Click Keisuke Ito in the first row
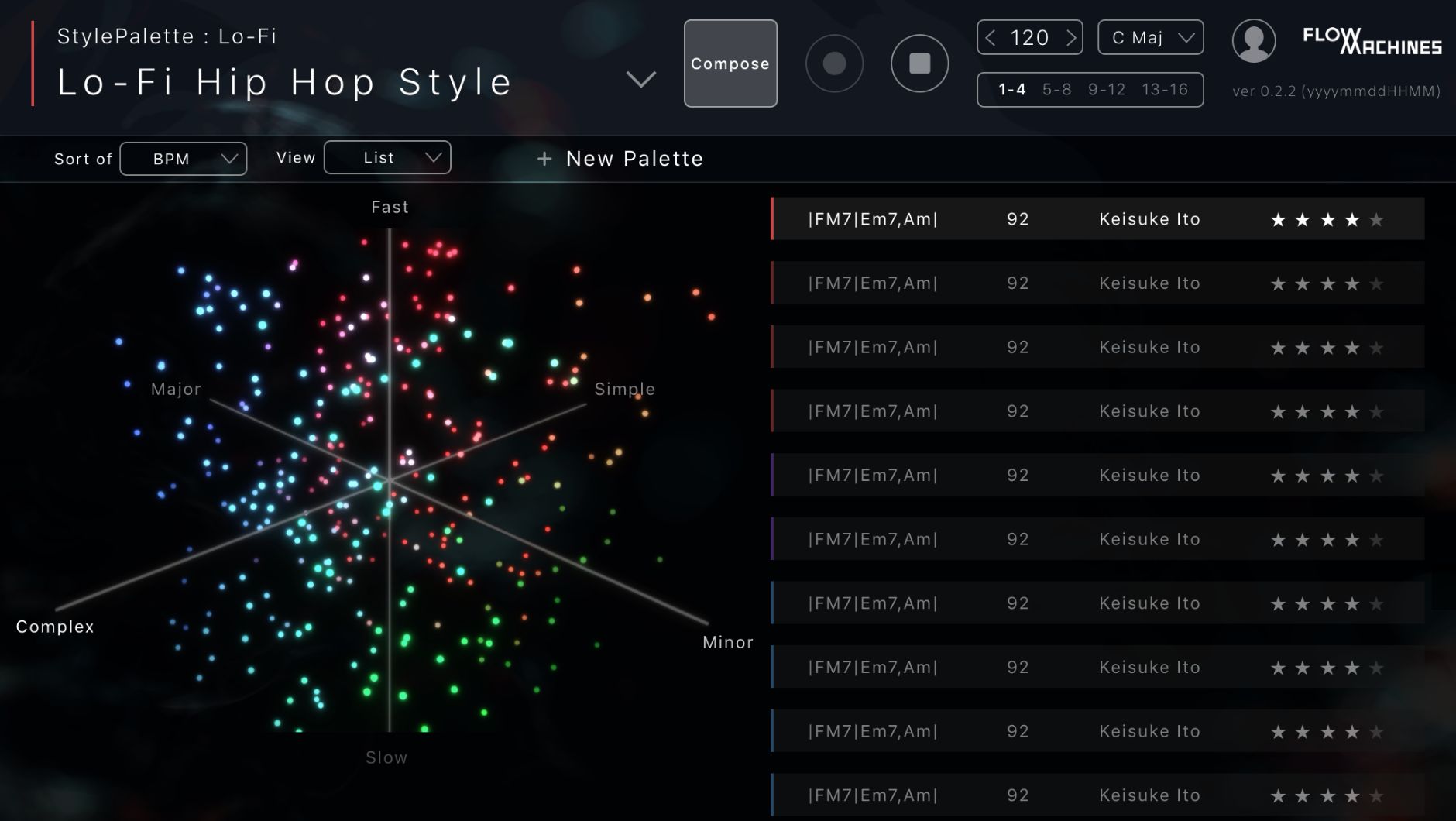 click(1149, 219)
